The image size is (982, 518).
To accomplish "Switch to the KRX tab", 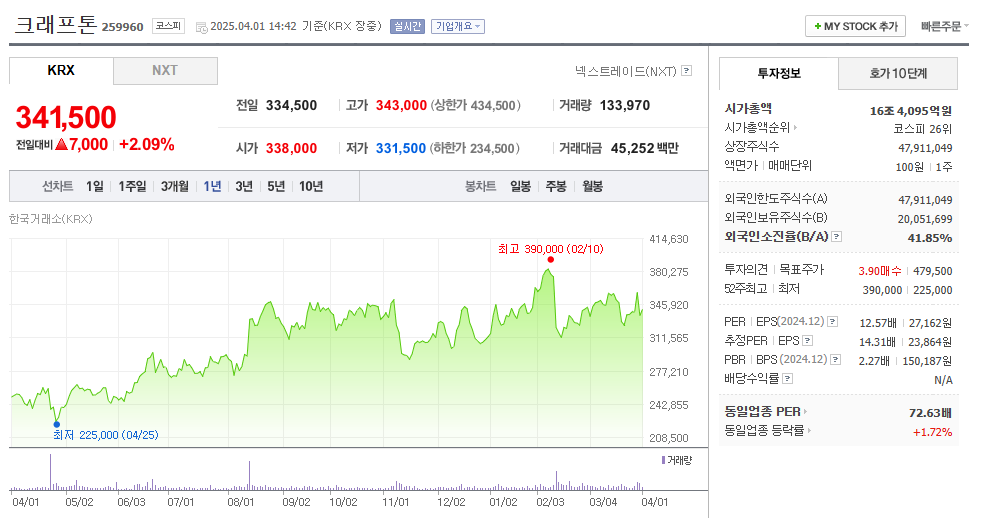I will click(x=61, y=71).
